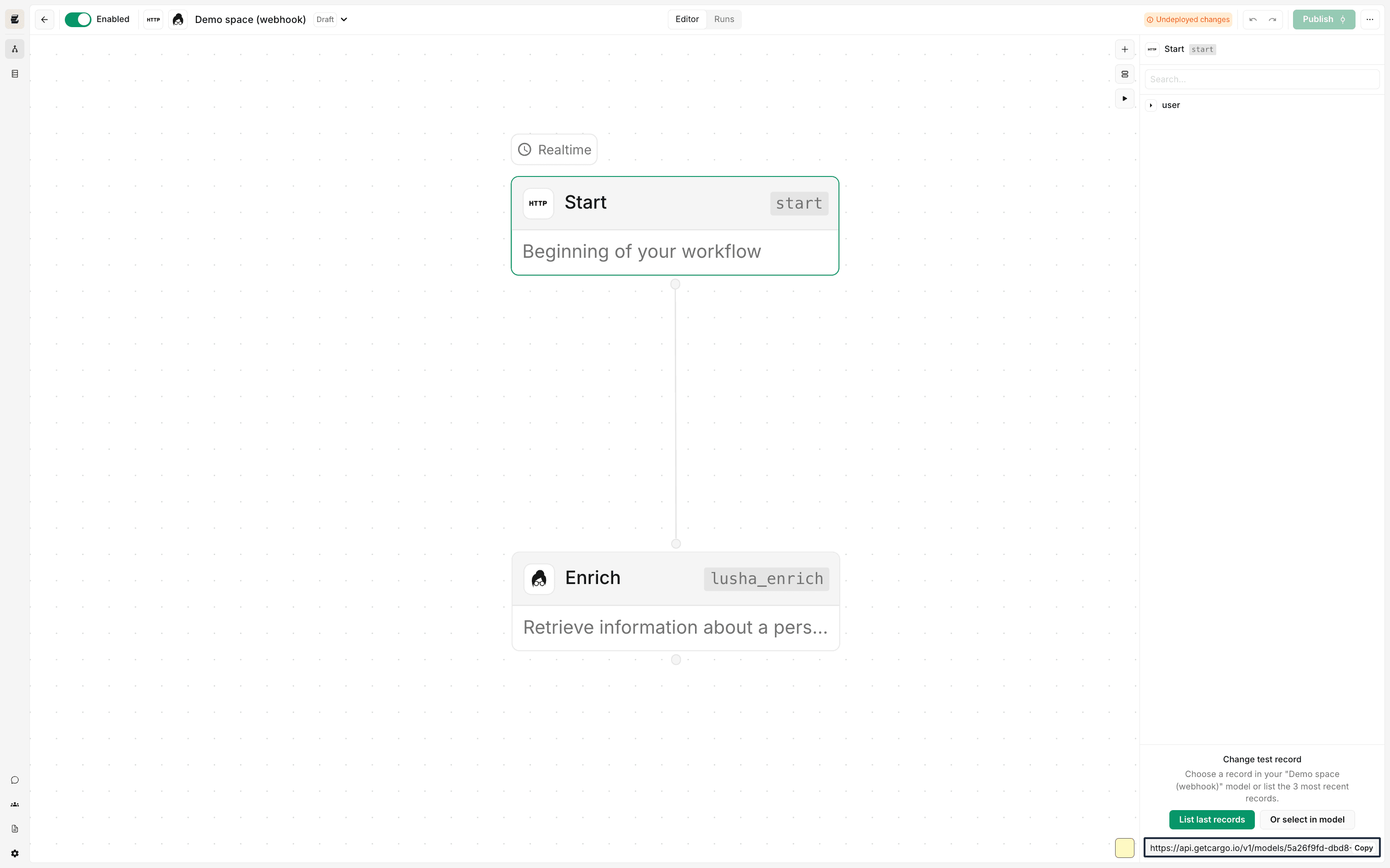Click the lusha_enrich slug tag
Viewport: 1390px width, 868px height.
pyautogui.click(x=766, y=579)
